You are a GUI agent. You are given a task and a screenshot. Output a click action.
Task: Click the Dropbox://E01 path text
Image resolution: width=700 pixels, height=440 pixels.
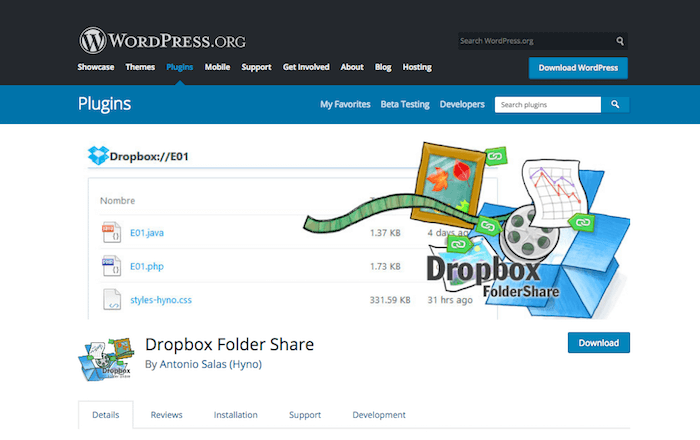point(149,156)
